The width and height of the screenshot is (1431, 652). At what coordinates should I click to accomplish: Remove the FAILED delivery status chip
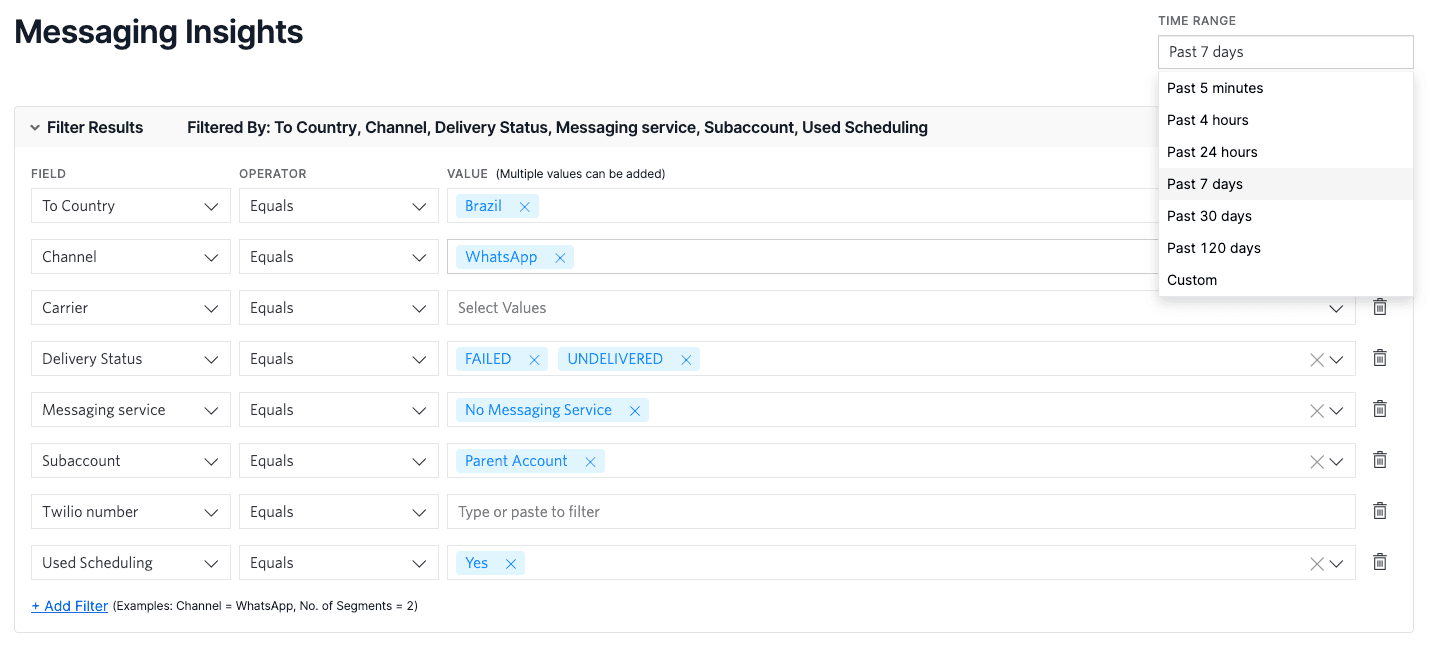pos(534,358)
